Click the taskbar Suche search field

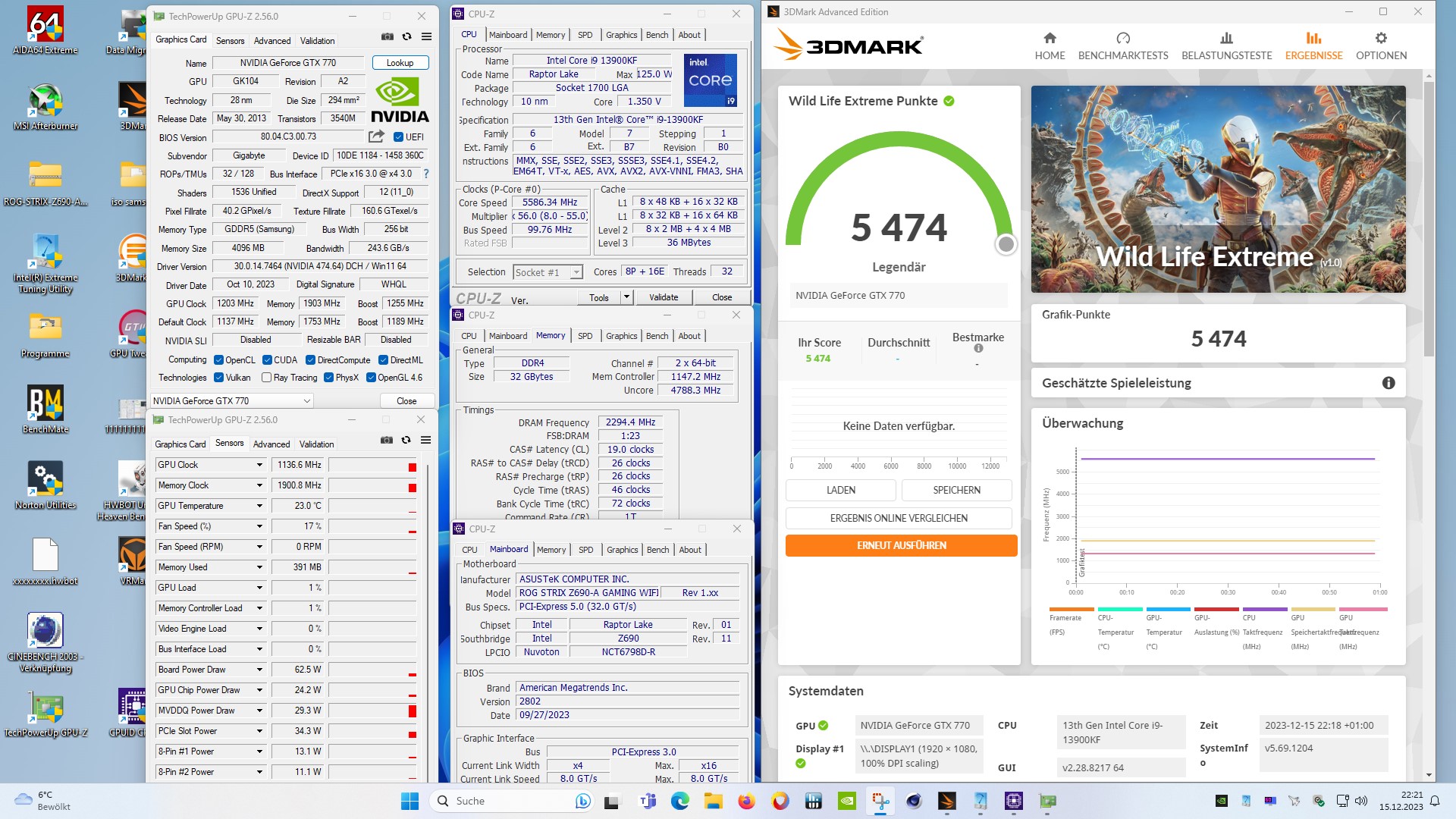[512, 801]
